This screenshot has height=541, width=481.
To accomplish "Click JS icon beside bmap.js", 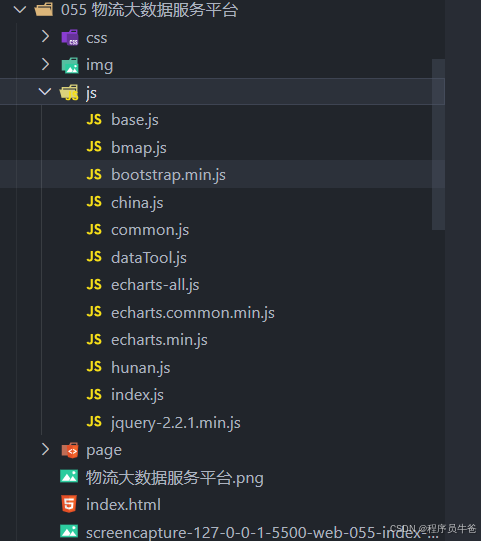I will [x=94, y=147].
